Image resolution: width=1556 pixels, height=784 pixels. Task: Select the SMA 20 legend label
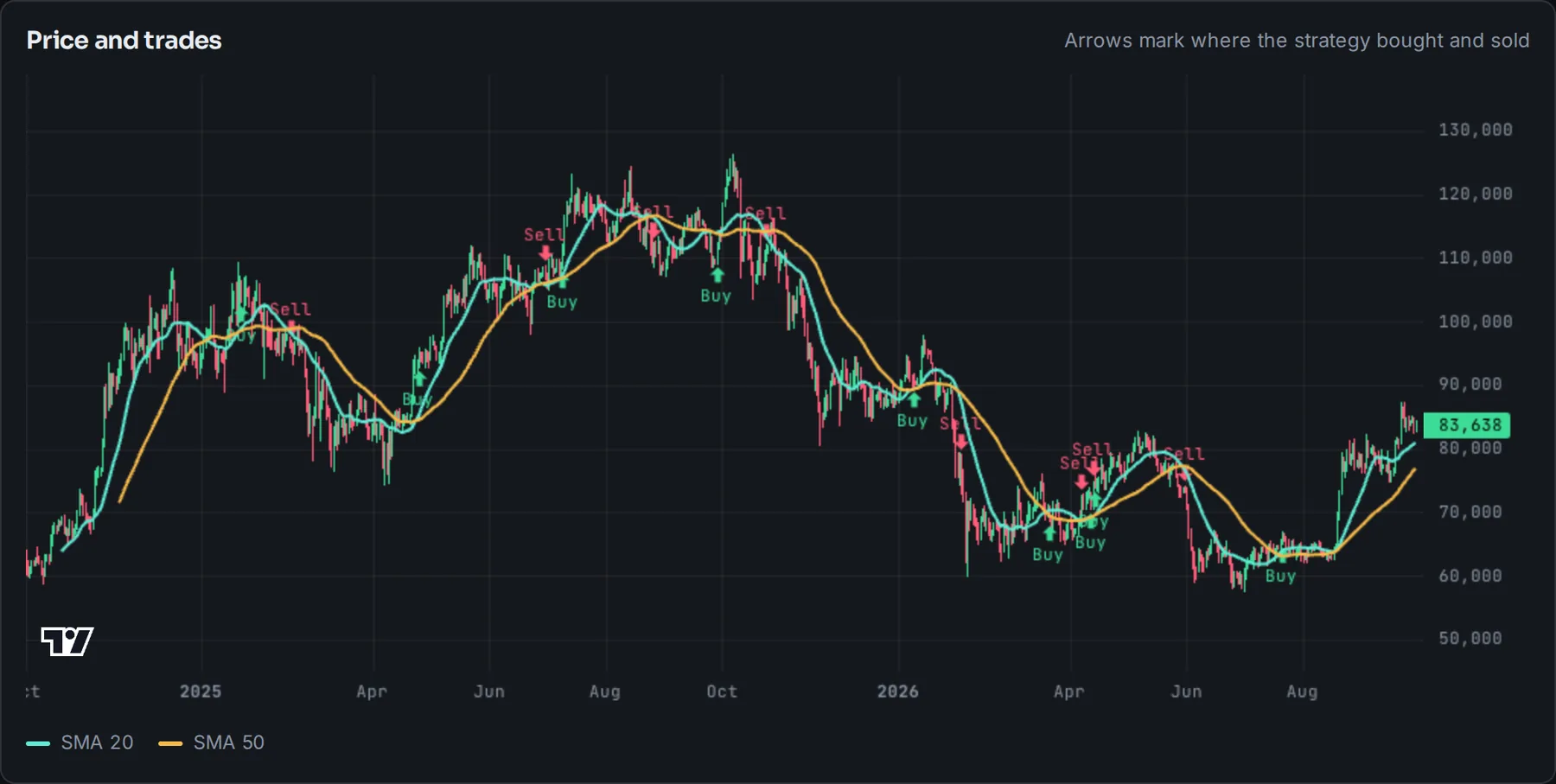click(x=97, y=743)
